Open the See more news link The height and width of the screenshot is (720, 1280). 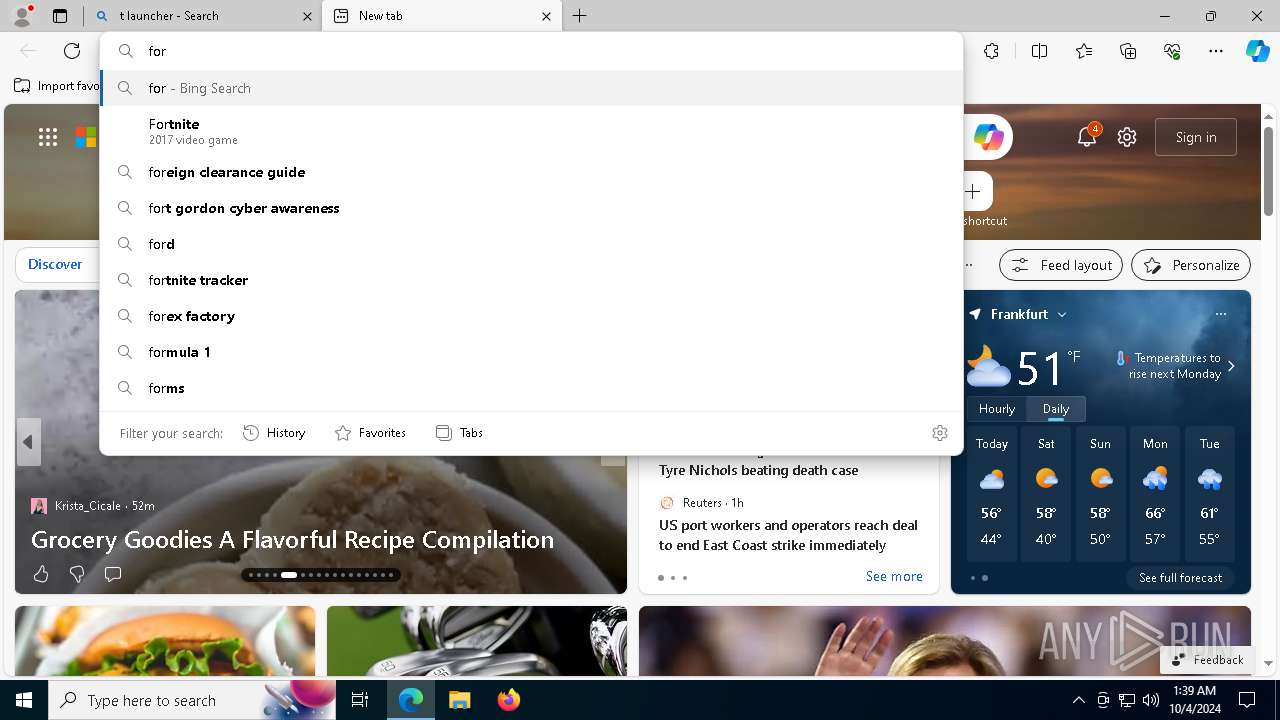tap(894, 576)
